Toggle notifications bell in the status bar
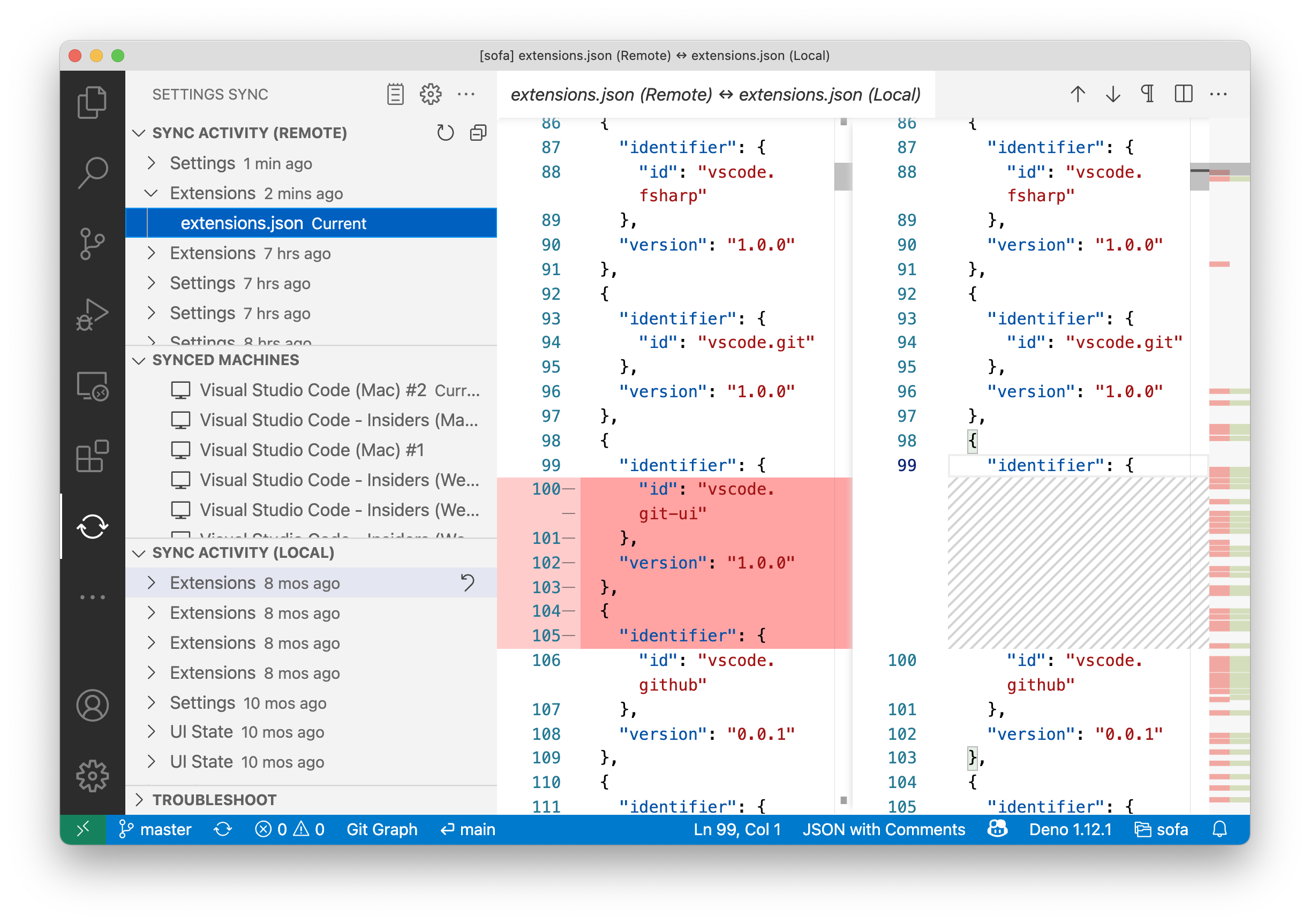 (x=1219, y=829)
